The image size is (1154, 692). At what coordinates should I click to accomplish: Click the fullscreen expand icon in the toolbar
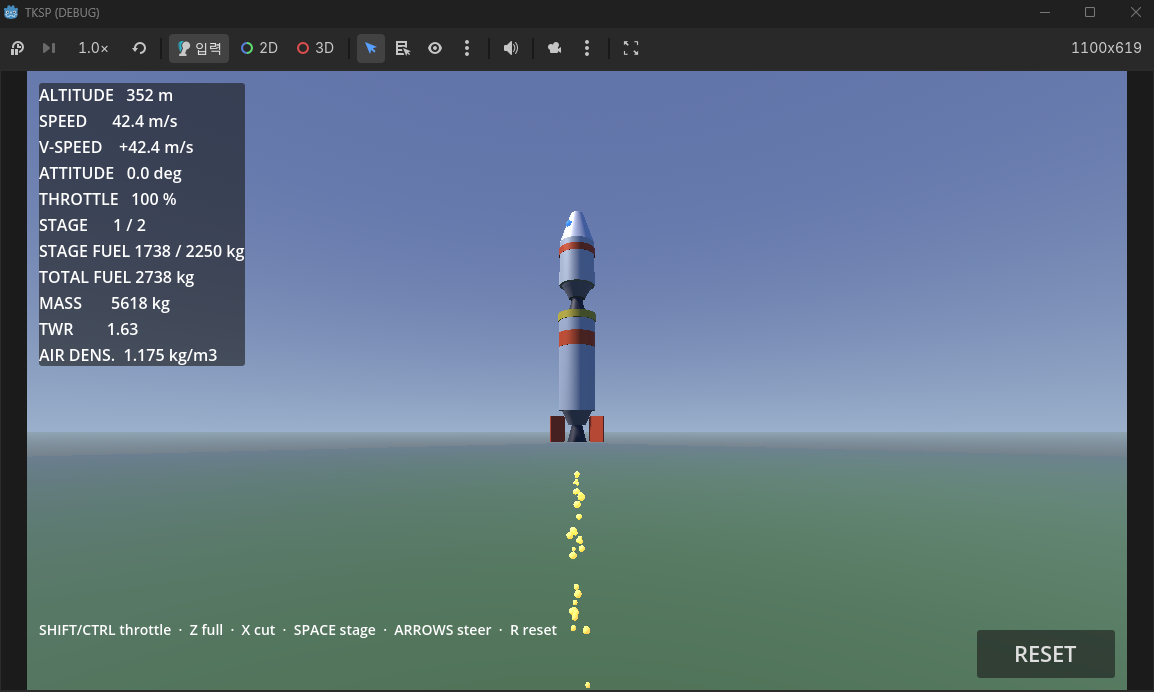631,49
